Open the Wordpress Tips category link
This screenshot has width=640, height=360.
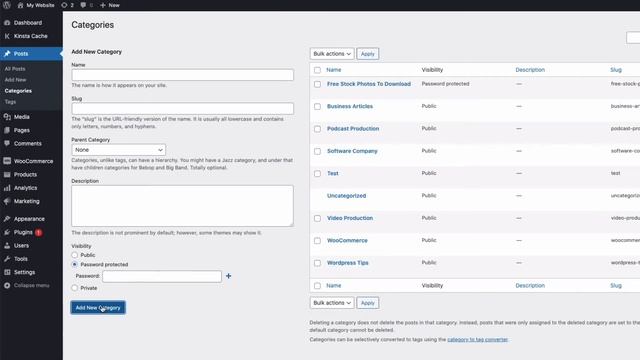(348, 263)
